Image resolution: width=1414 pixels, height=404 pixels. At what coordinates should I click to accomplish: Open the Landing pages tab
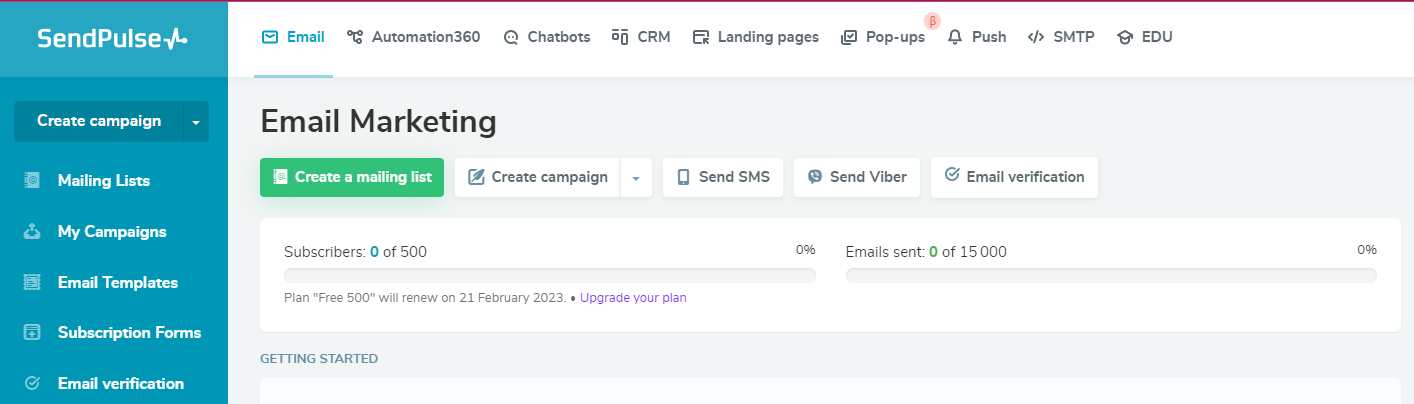click(756, 37)
